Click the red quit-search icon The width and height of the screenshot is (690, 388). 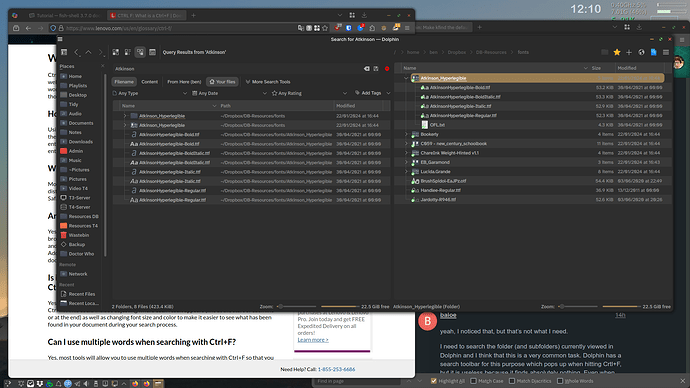387,69
